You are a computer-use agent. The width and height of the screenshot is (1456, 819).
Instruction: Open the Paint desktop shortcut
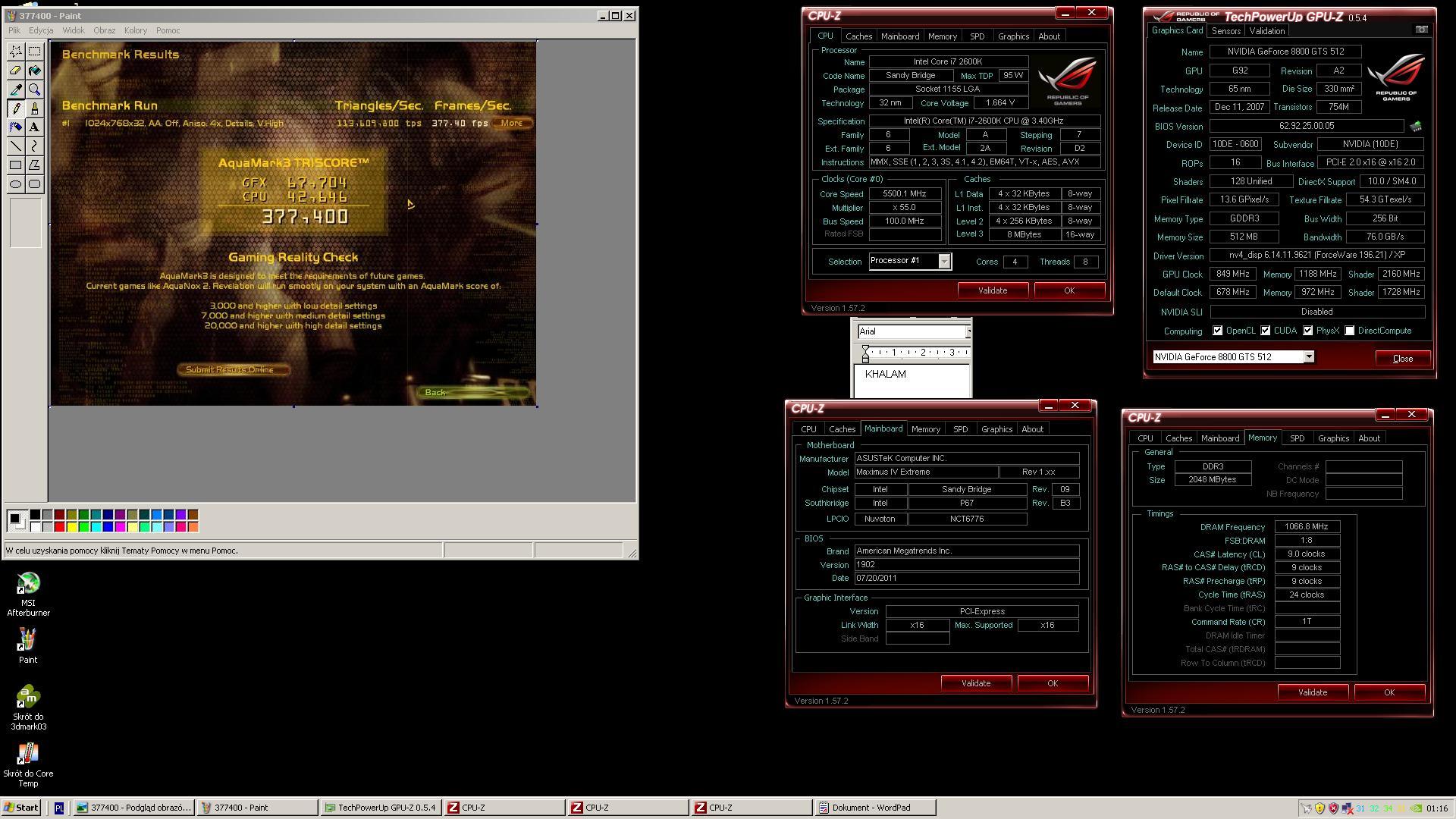[28, 646]
